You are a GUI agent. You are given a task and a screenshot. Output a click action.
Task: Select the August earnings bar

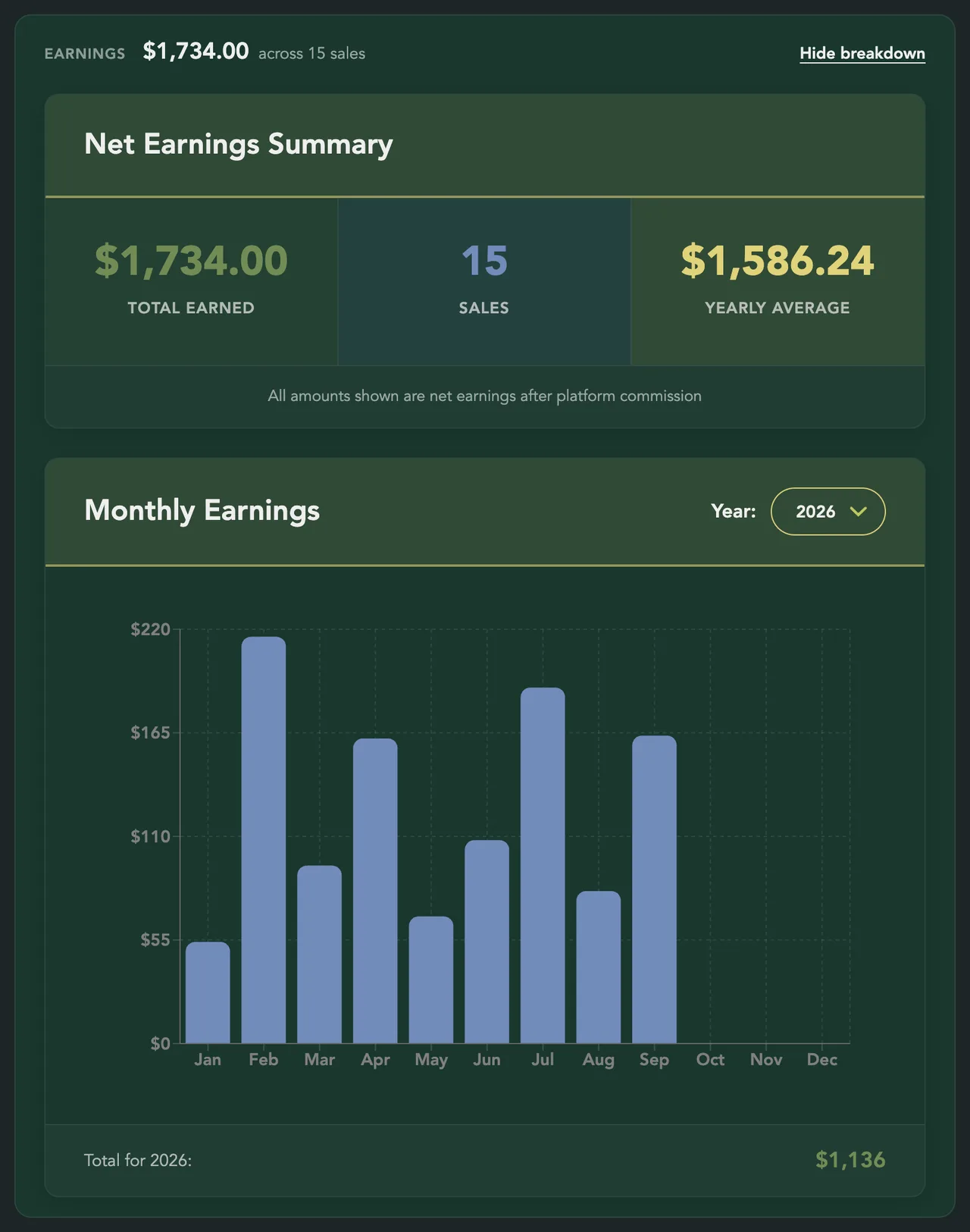click(599, 967)
